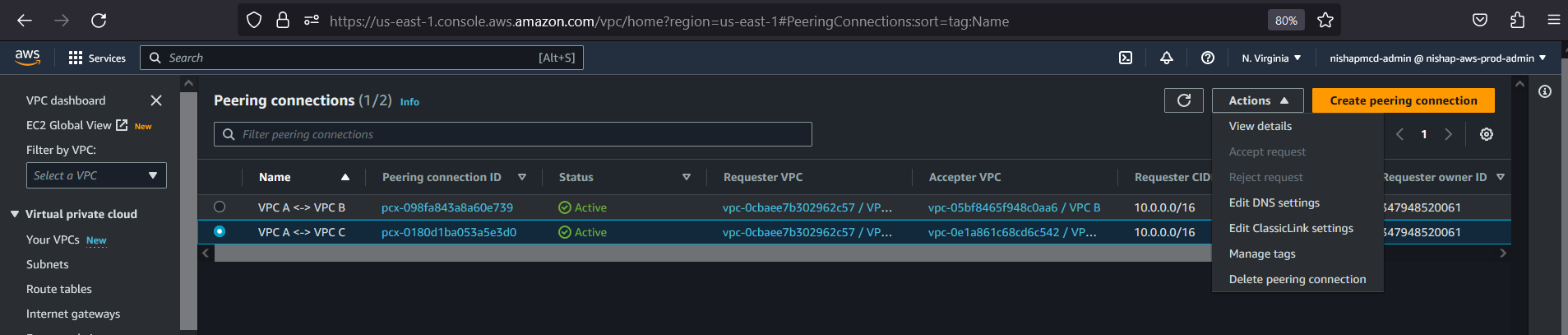The height and width of the screenshot is (335, 1568).
Task: Choose Delete peering connection from menu
Action: click(x=1297, y=279)
